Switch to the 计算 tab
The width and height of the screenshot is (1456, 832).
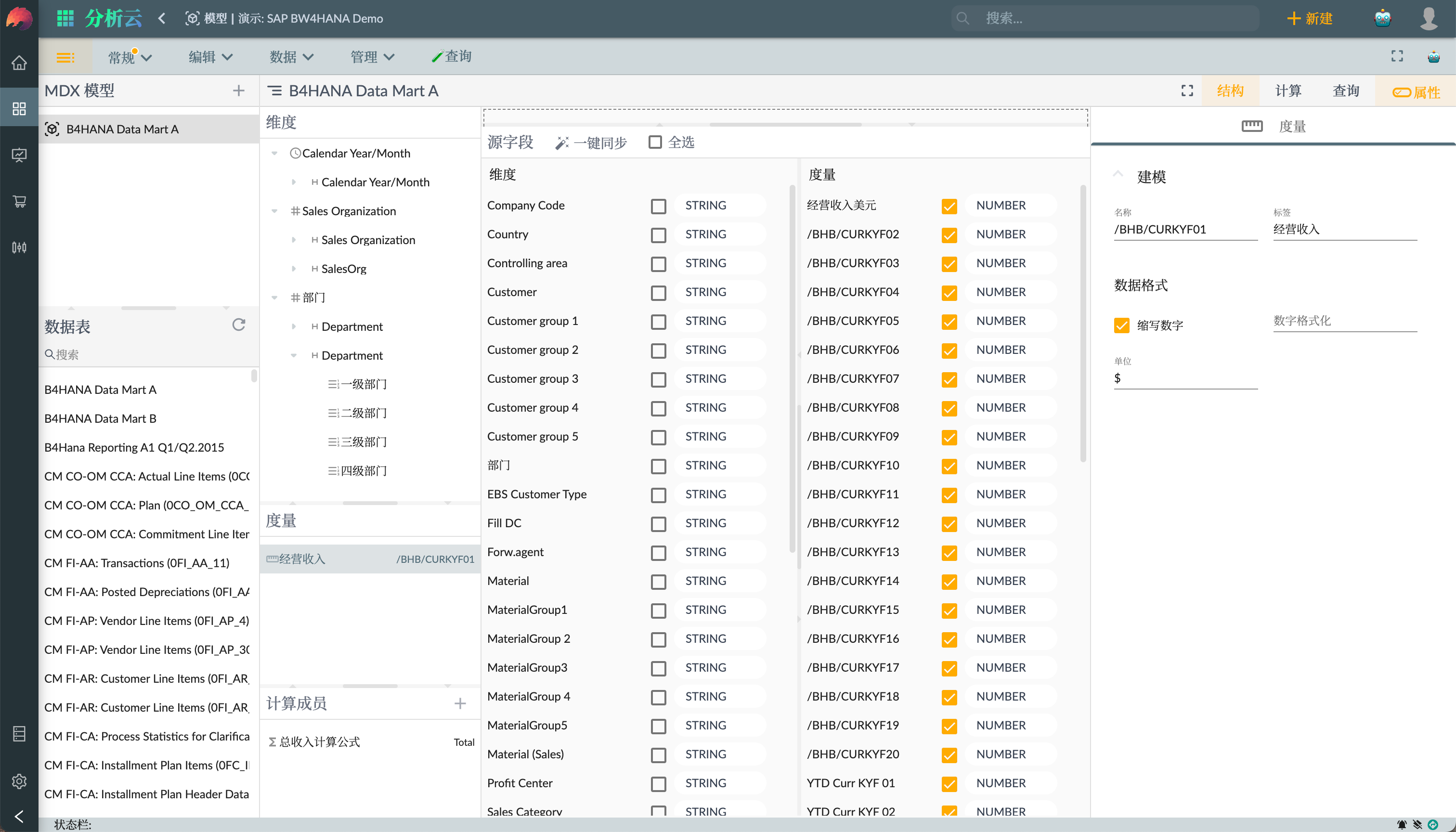click(x=1288, y=91)
